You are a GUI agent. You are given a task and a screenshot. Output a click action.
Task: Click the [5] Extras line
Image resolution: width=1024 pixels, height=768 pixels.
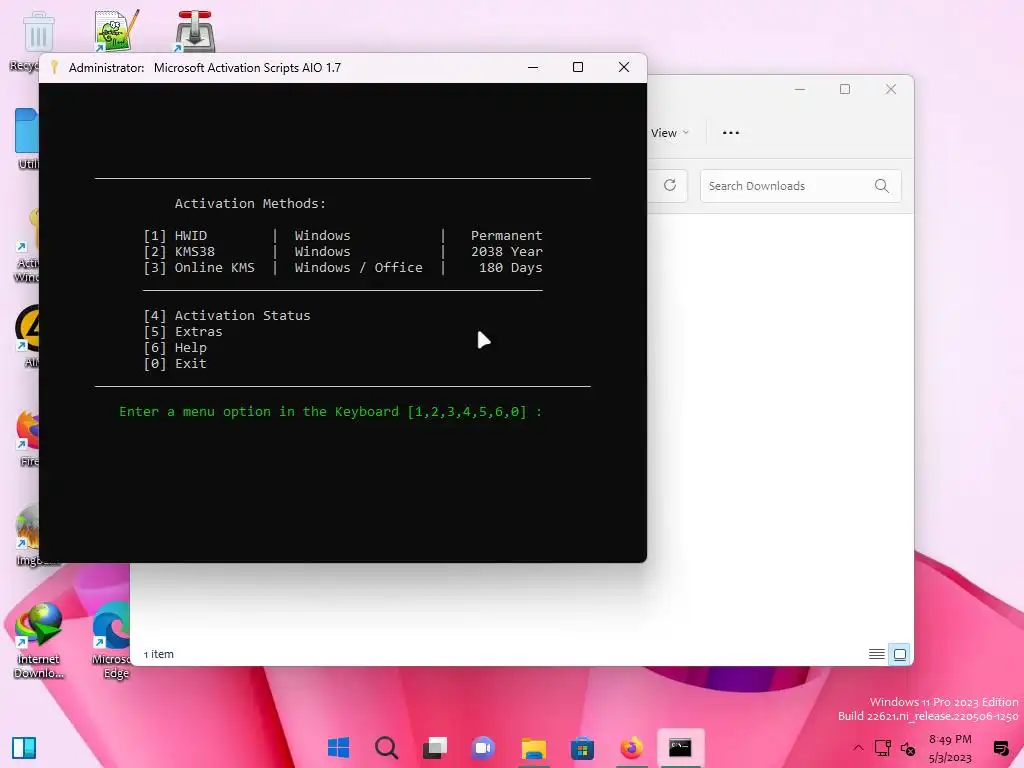click(x=183, y=332)
